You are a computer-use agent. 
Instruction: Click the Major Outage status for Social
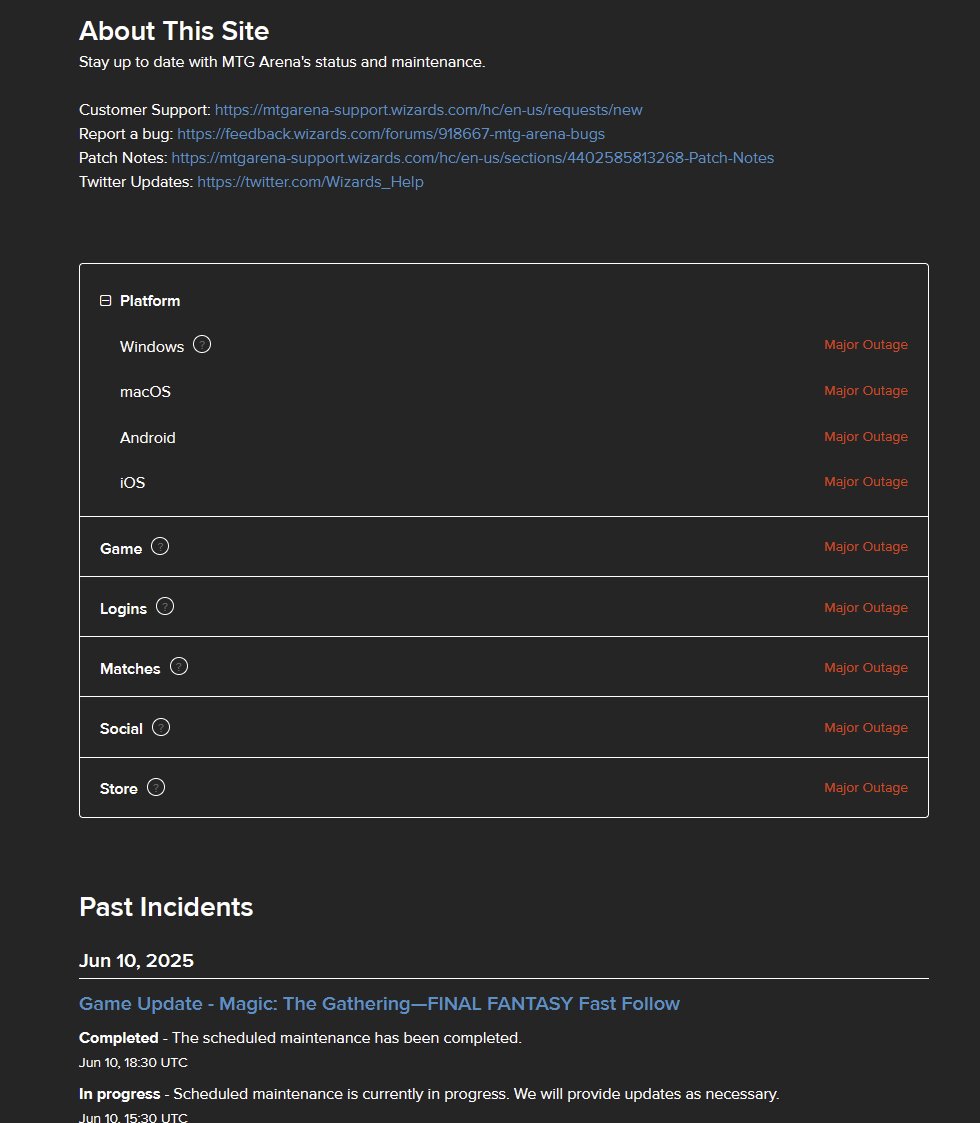click(865, 728)
